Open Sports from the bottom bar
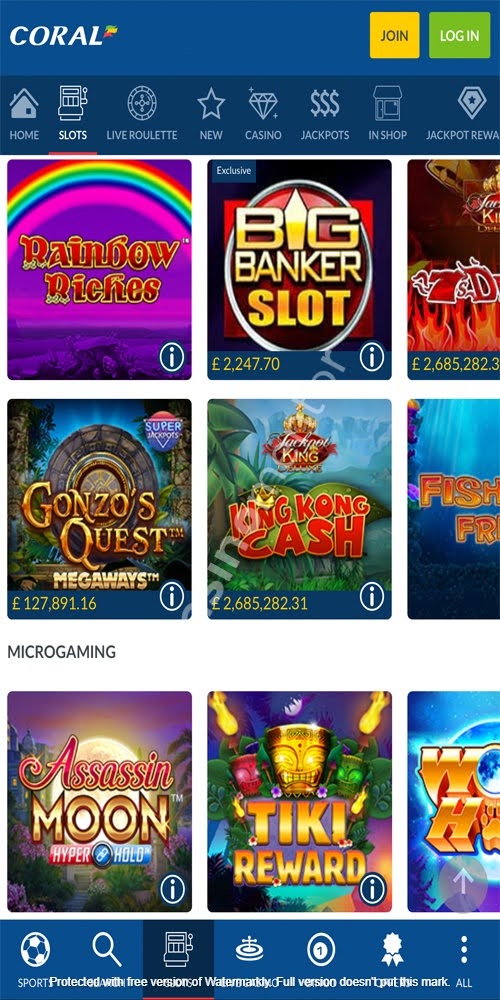The height and width of the screenshot is (1000, 500). [x=35, y=959]
